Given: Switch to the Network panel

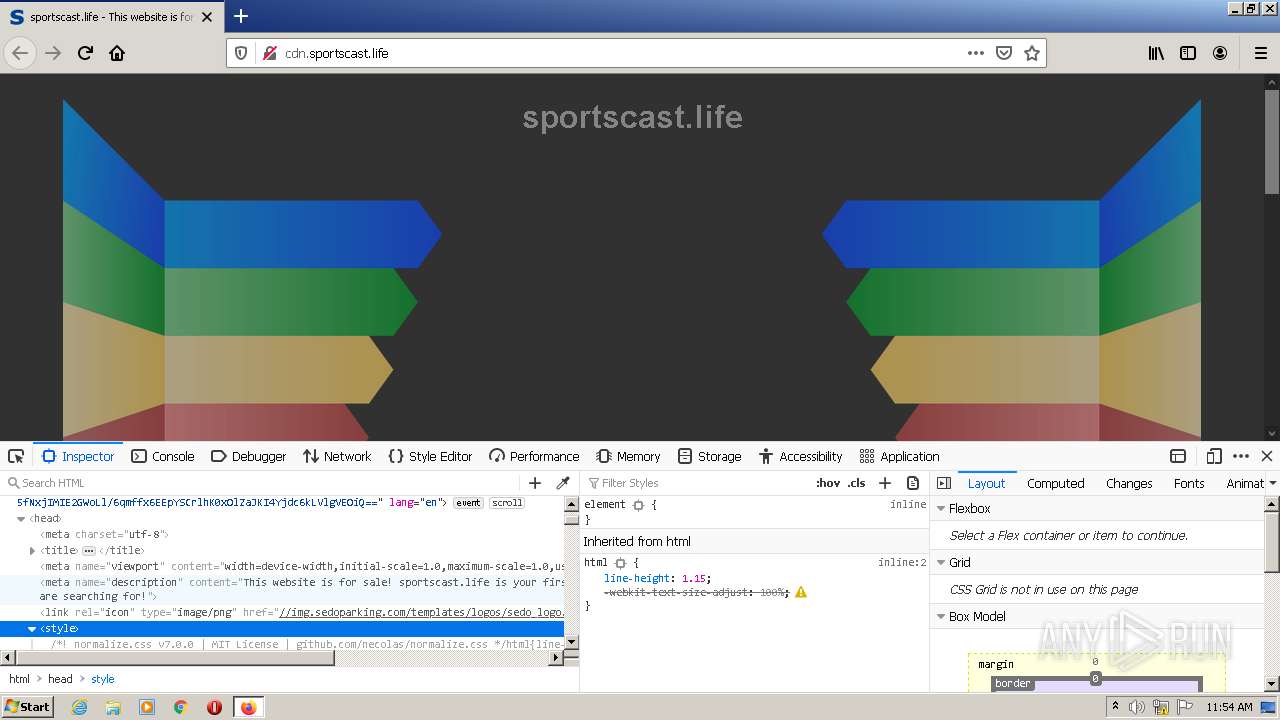Looking at the screenshot, I should [x=337, y=456].
